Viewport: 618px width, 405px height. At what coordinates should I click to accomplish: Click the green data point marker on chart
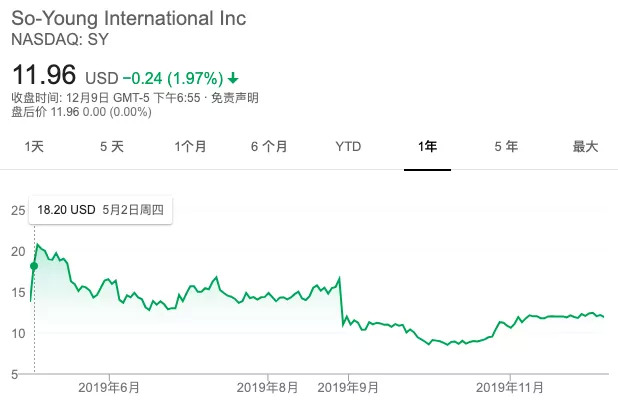click(34, 265)
